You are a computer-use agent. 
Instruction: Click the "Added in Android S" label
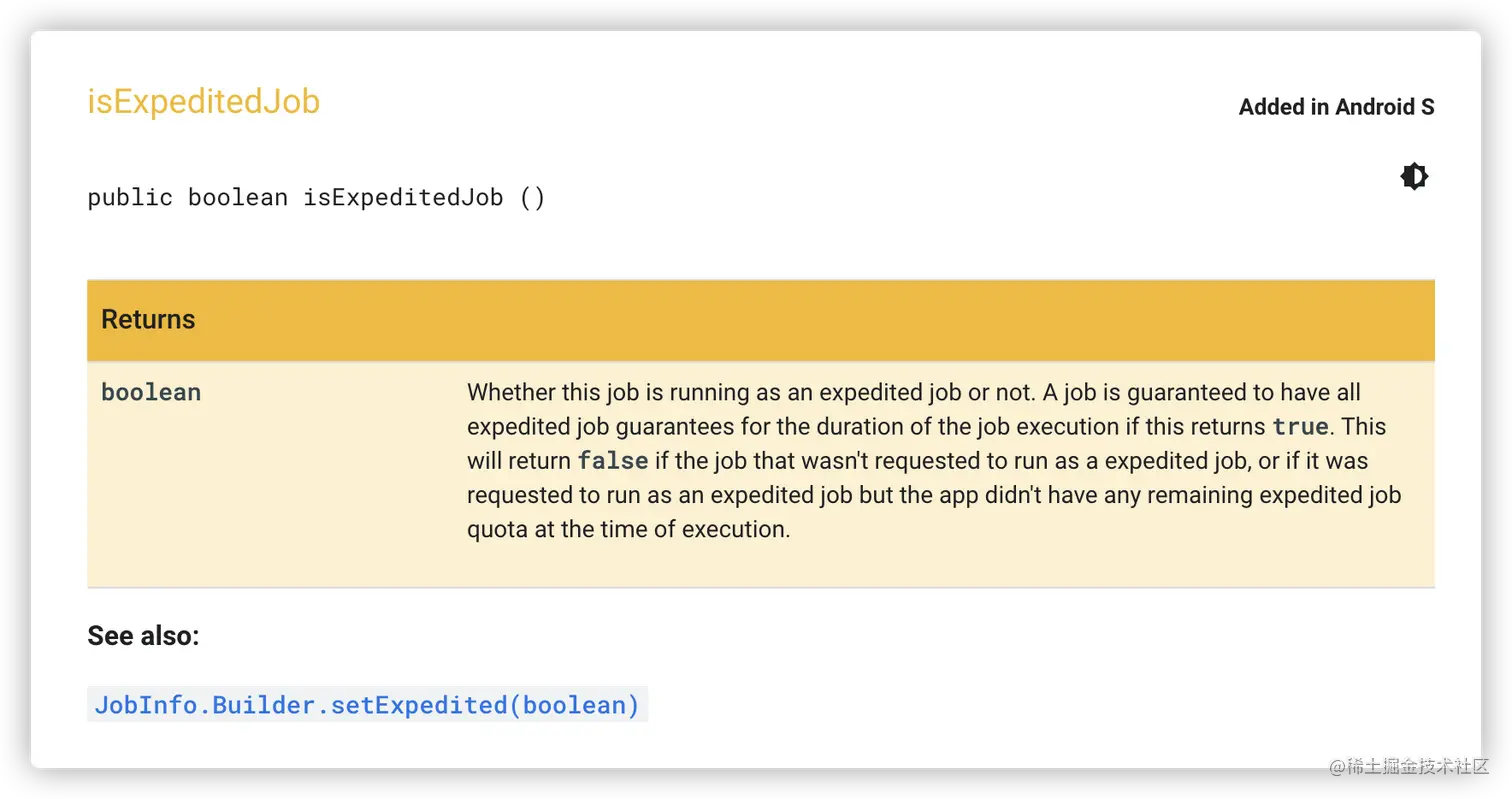(1336, 107)
